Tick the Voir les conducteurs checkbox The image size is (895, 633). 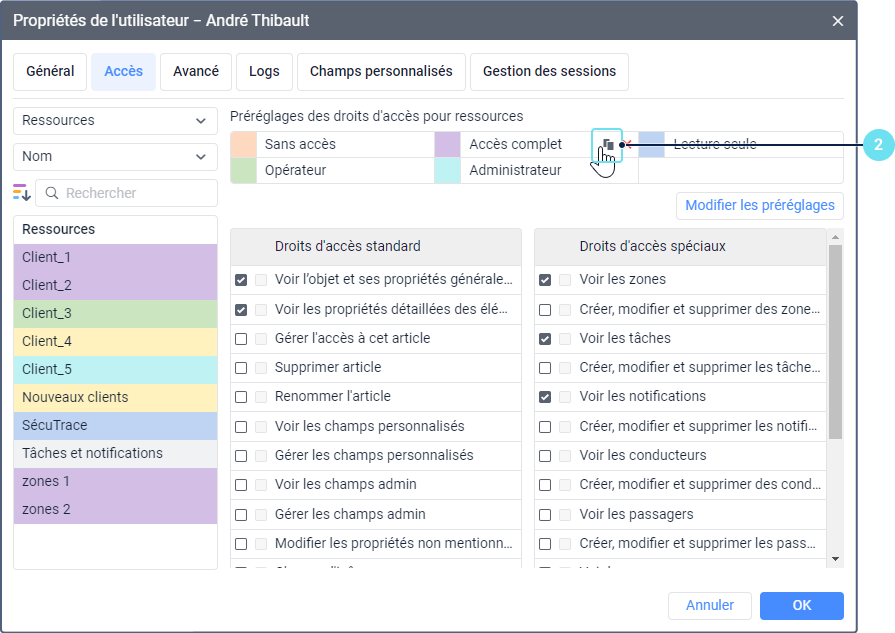pos(545,455)
